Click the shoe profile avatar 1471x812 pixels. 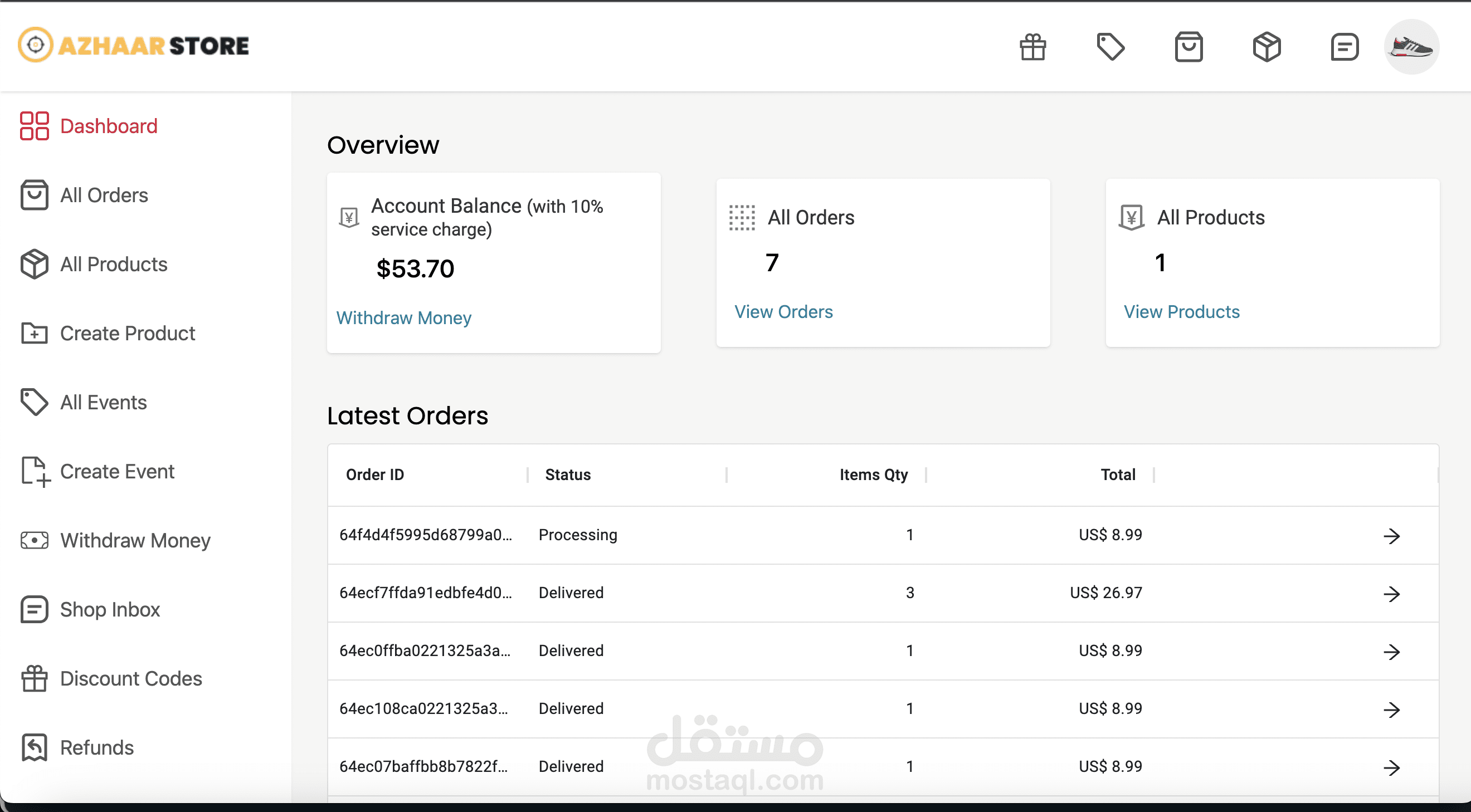[x=1411, y=47]
